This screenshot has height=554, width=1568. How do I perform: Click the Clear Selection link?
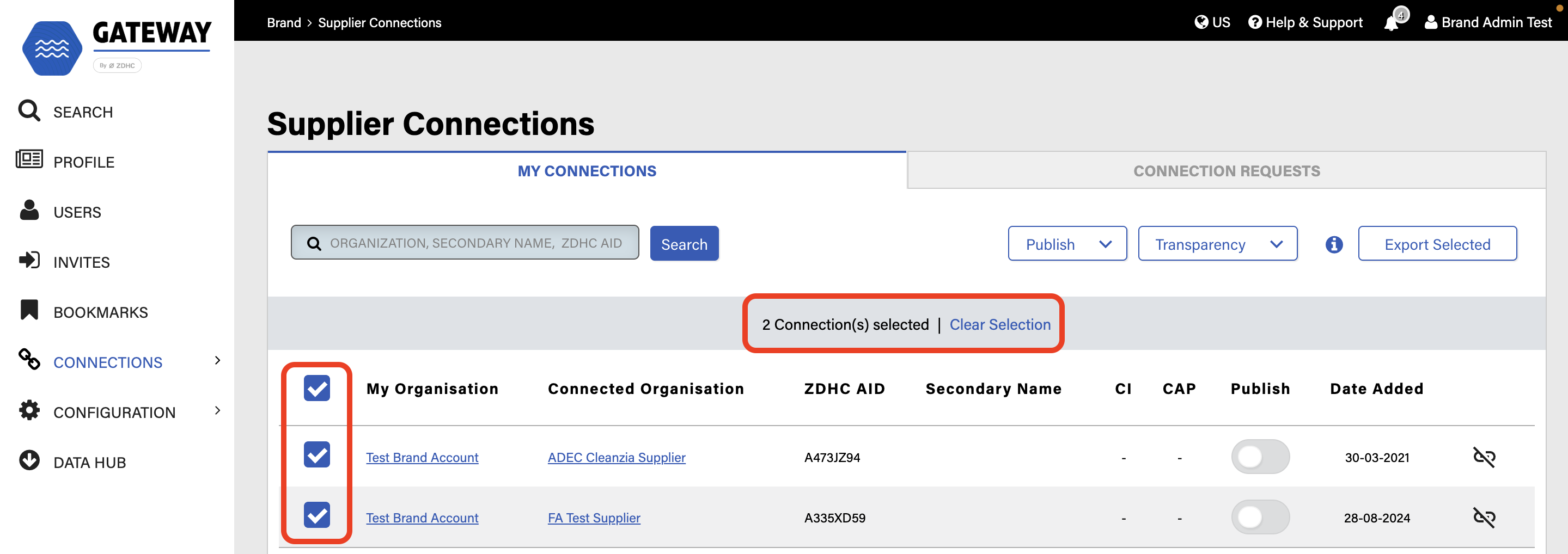pos(999,325)
